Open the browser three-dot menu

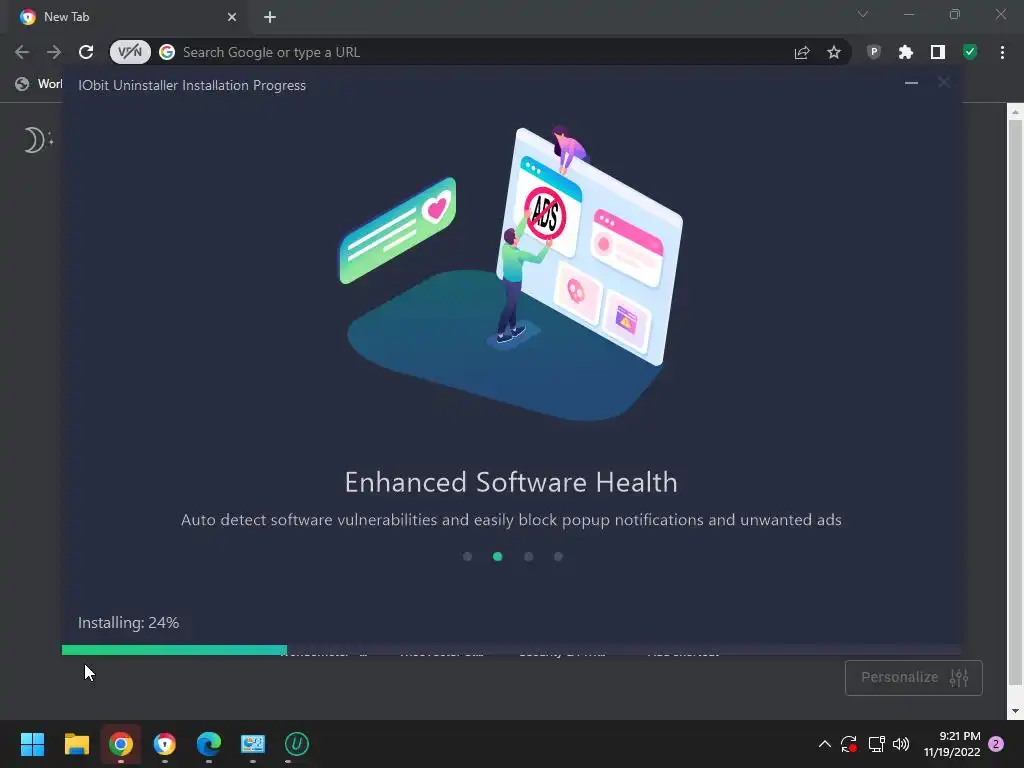[x=1002, y=52]
